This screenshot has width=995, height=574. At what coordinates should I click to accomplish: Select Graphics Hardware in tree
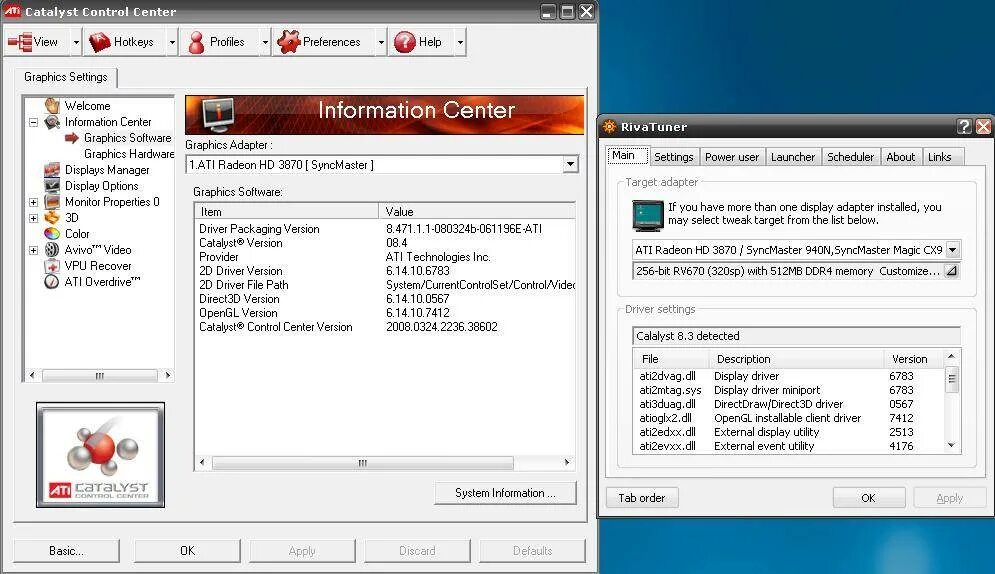[x=129, y=153]
